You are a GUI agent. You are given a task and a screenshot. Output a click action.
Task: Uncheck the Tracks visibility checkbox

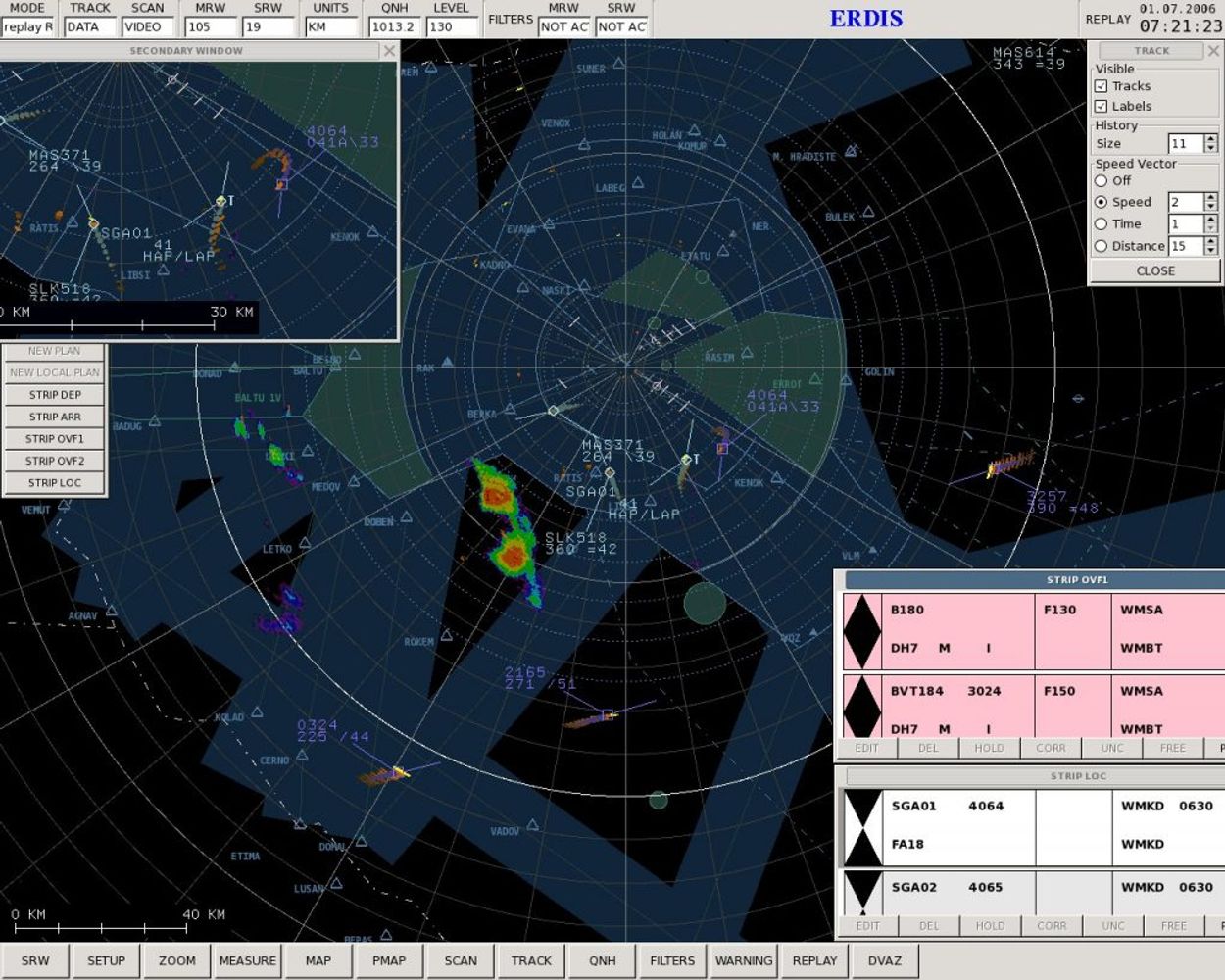1102,86
